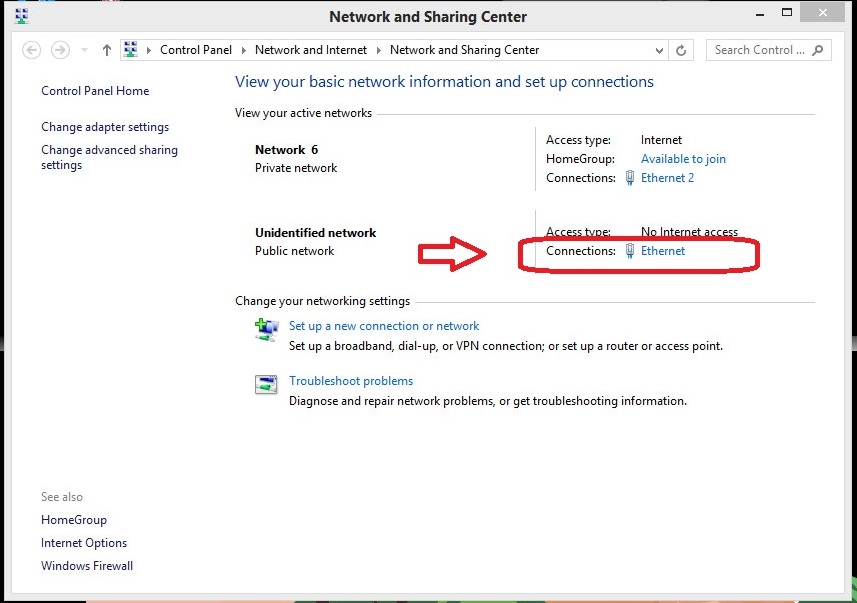Close the Network and Sharing Center window
Viewport: 857px width, 603px height.
823,13
